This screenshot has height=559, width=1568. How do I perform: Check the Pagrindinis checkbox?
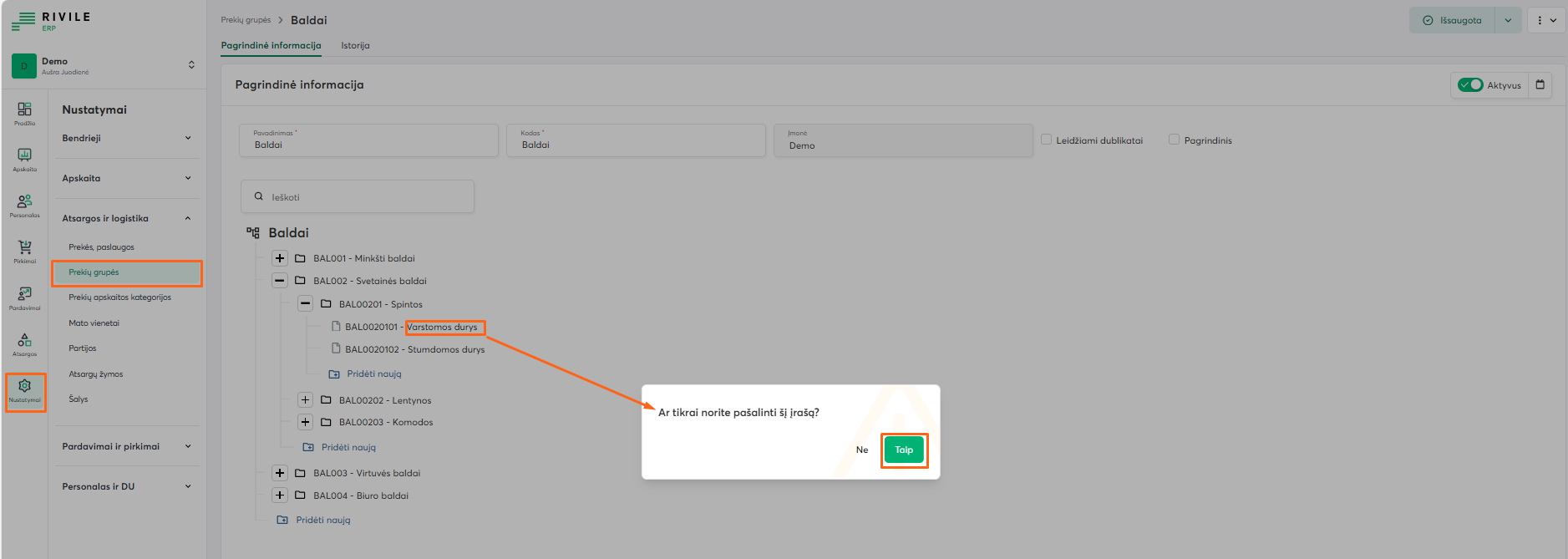click(x=1174, y=140)
